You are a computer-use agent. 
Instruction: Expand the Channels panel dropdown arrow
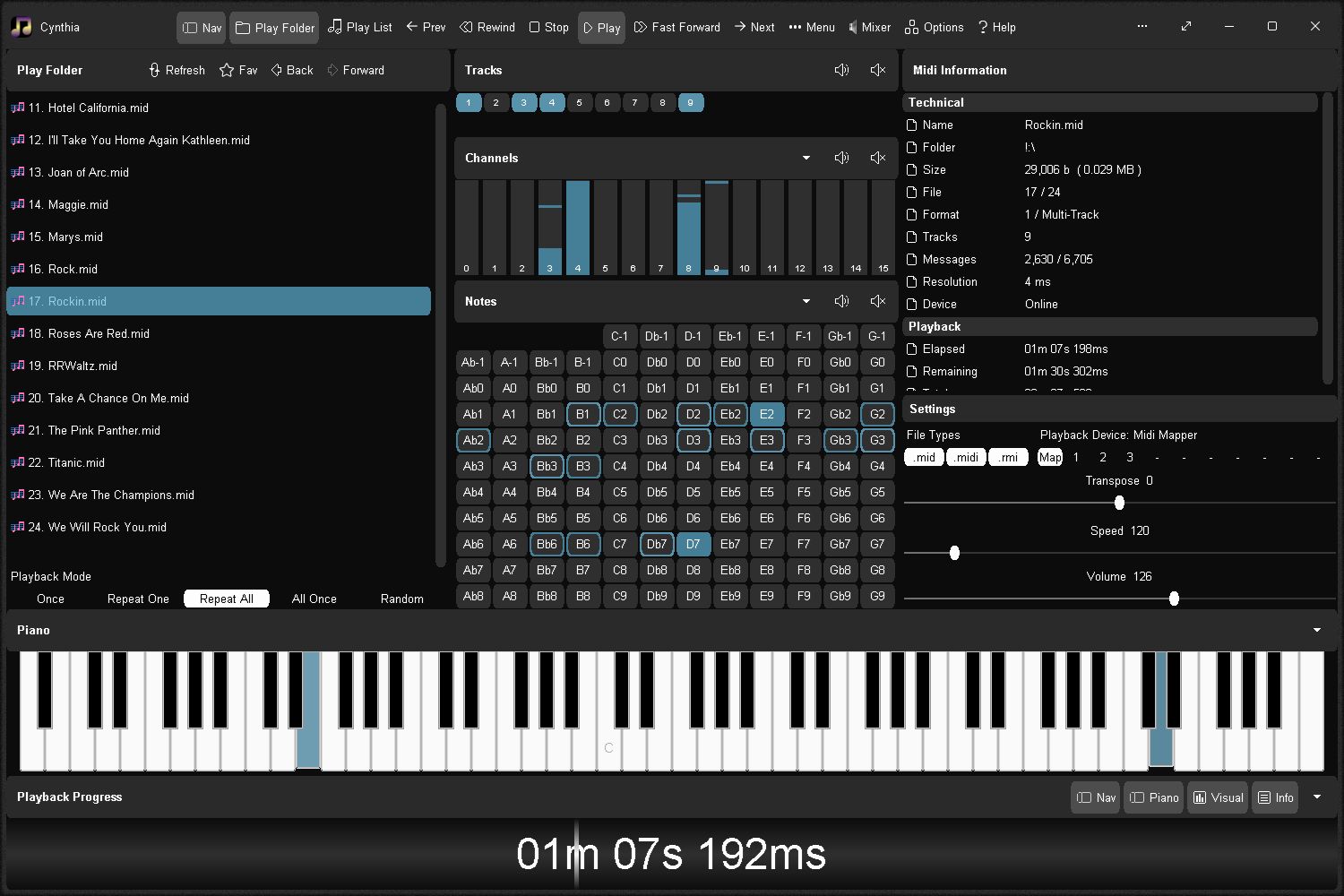coord(806,158)
